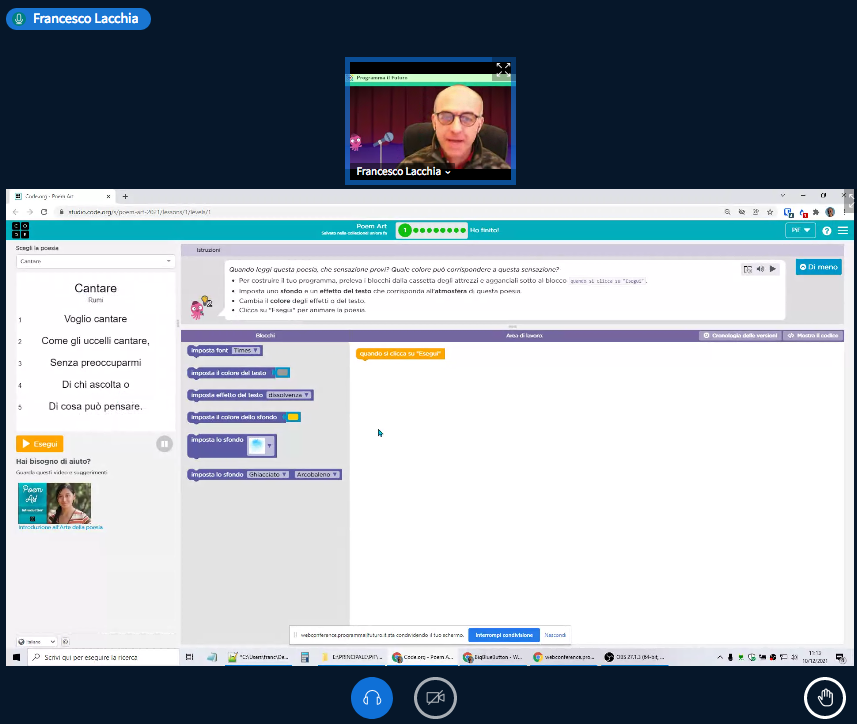This screenshot has width=857, height=724.
Task: Expand the webcam video to fullscreen
Action: (x=503, y=69)
